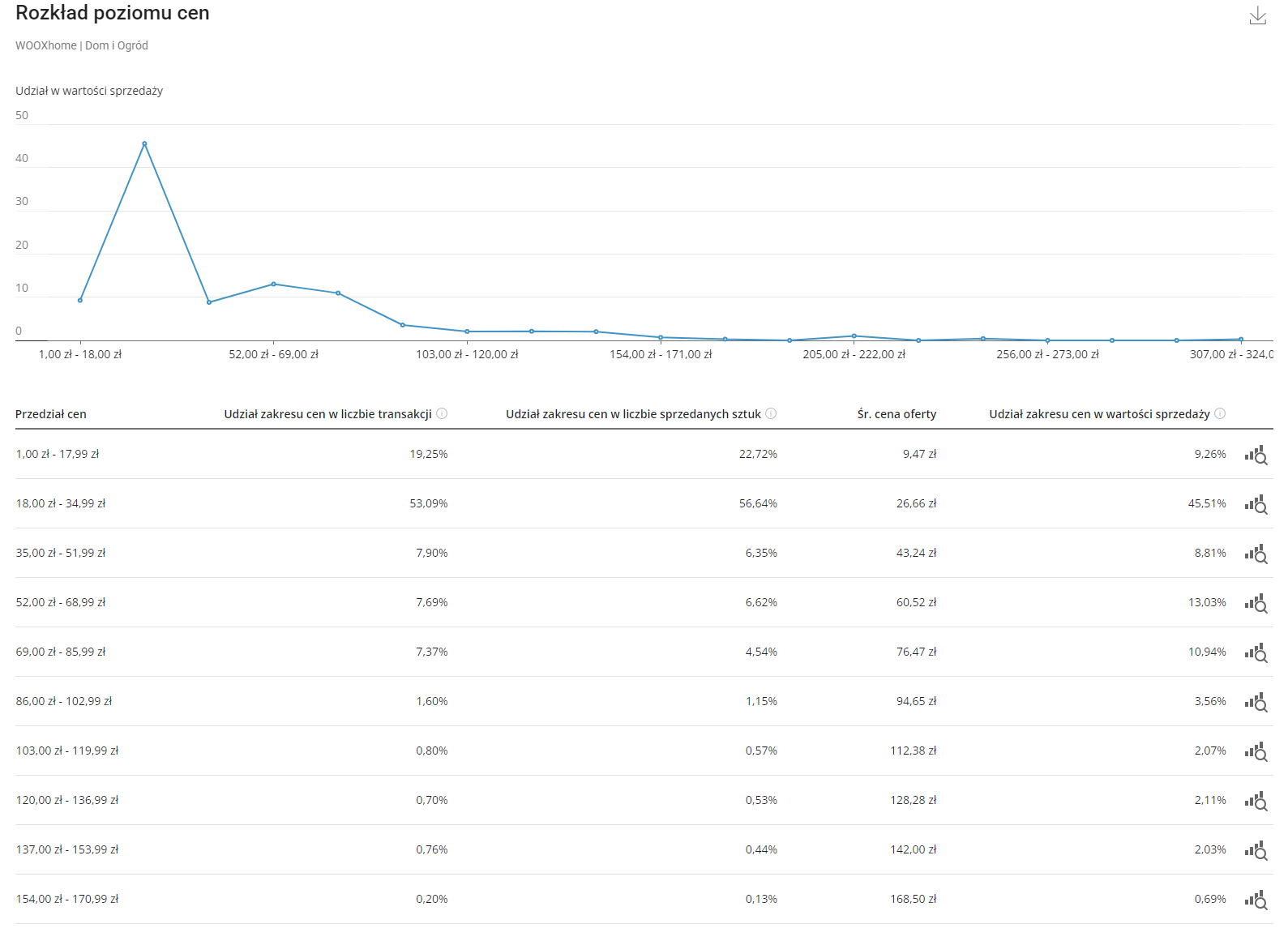Show info tooltip for sales value share
The width and height of the screenshot is (1288, 941).
tap(1220, 413)
